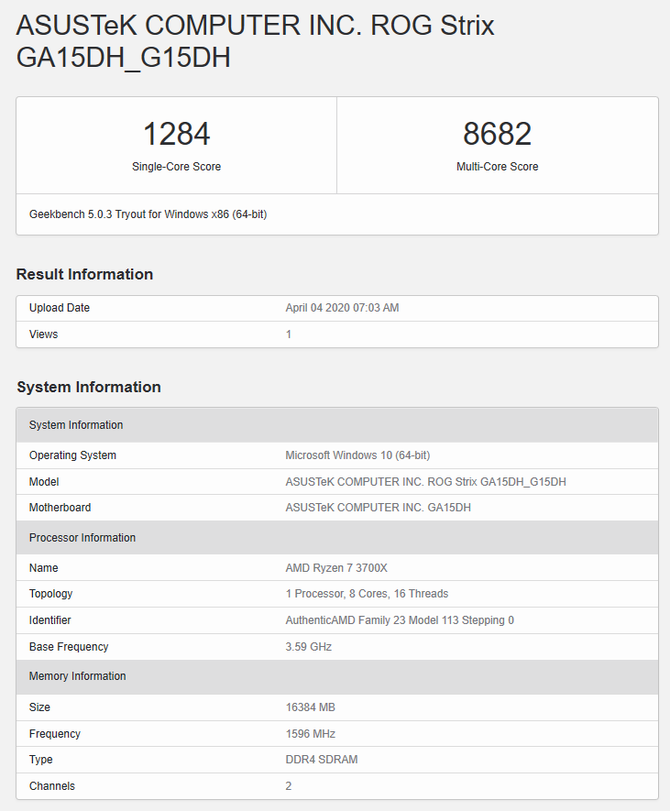Click the Single-Core Score label

point(176,167)
